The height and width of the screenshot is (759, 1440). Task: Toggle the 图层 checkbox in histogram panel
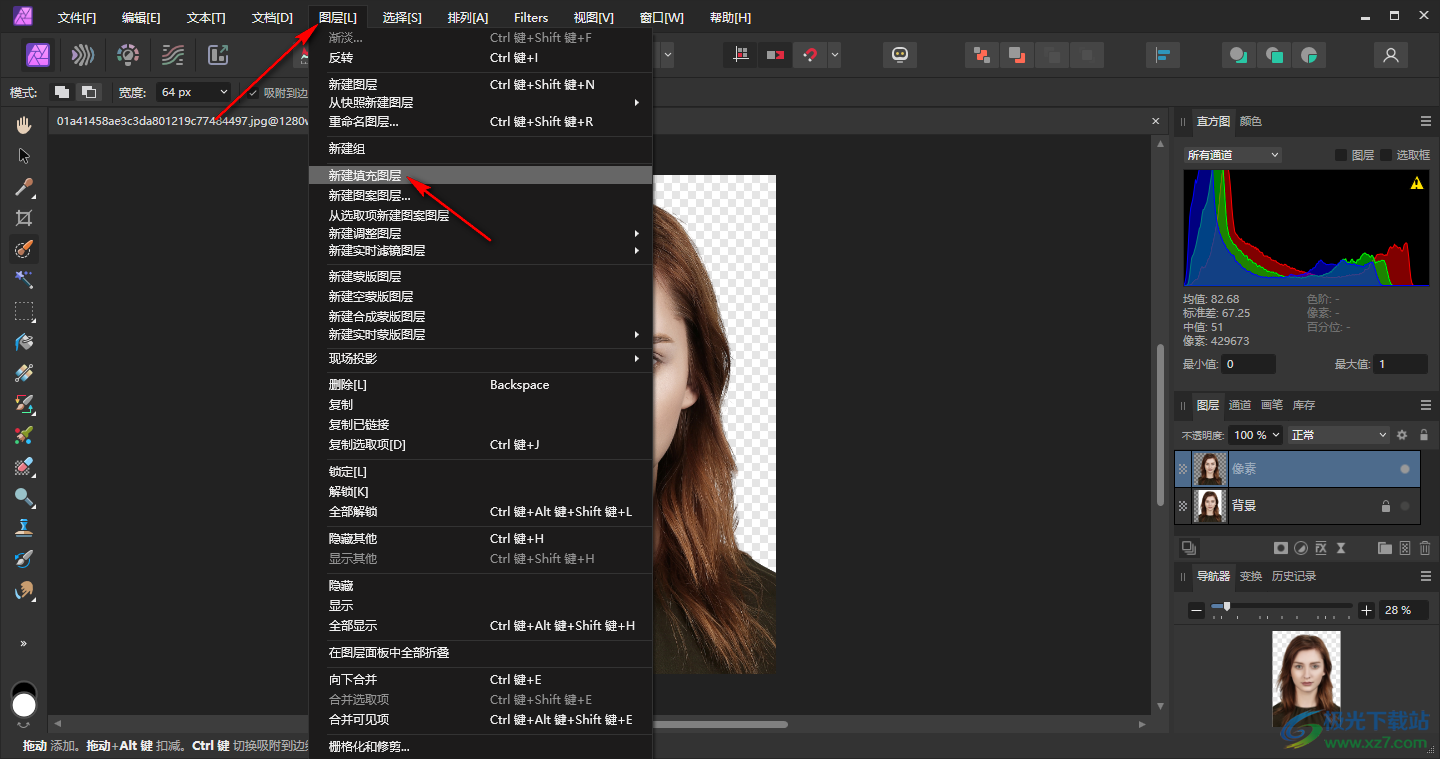pos(1341,155)
